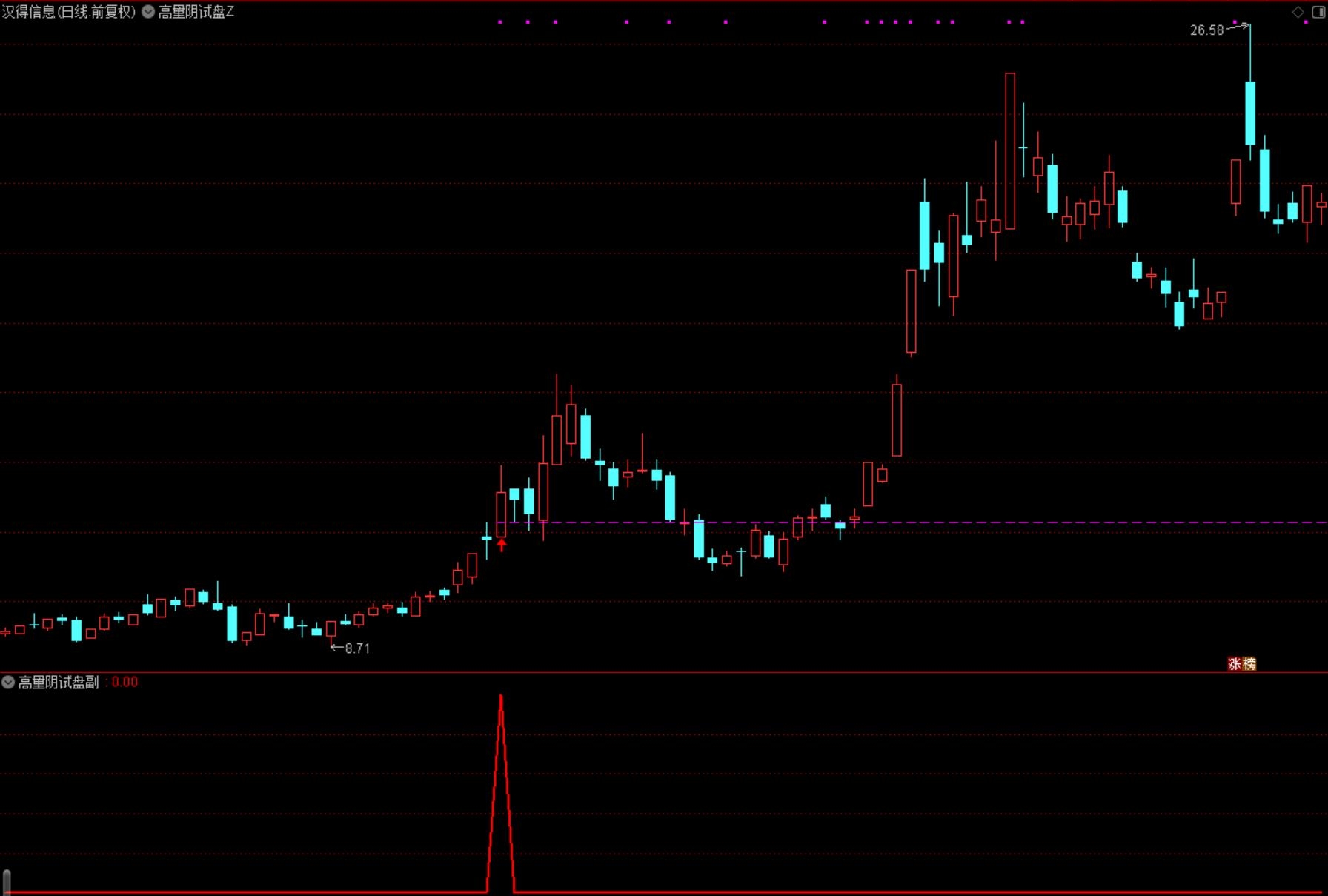Screen dimensions: 1328x896
Task: Click the scrollbar handle at bottom left
Action: coord(7,883)
